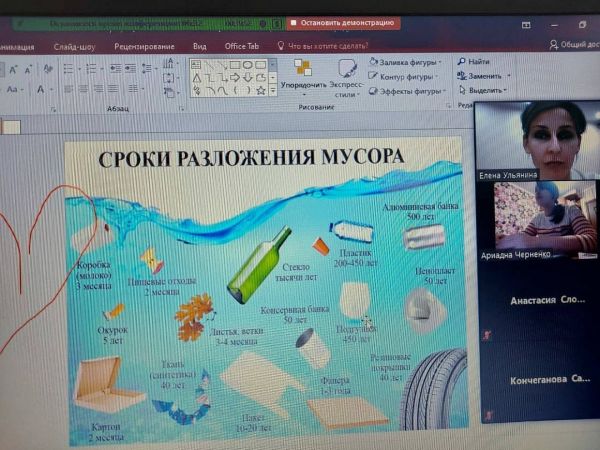The height and width of the screenshot is (450, 600).
Task: Open the View ribbon tab
Action: 200,46
